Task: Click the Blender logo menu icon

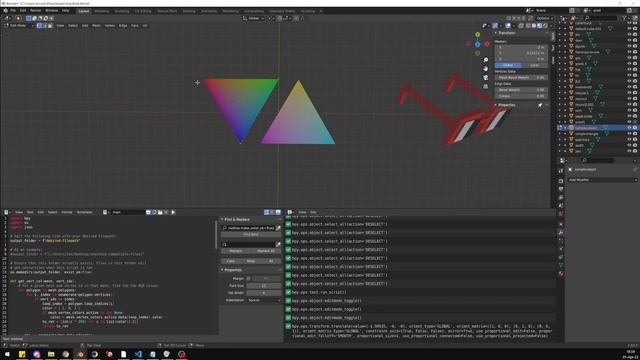Action: point(5,11)
